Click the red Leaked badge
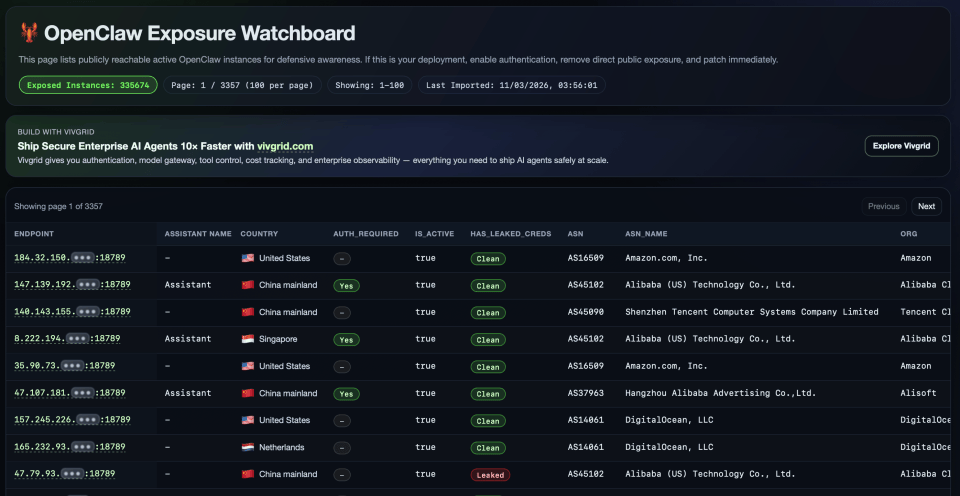 click(x=489, y=475)
